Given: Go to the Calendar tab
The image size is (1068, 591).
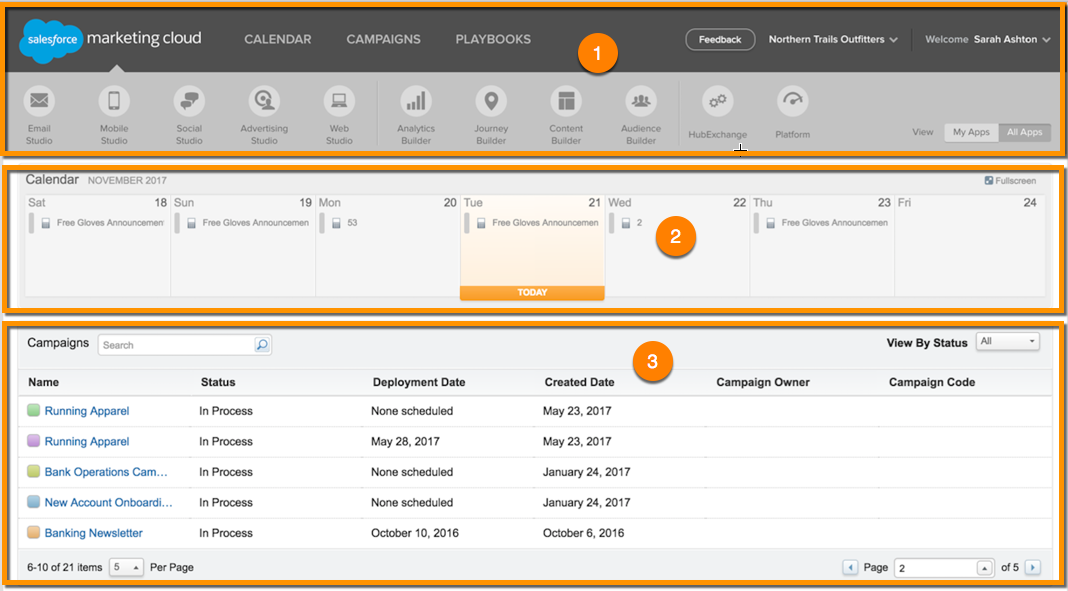Looking at the screenshot, I should pyautogui.click(x=278, y=39).
